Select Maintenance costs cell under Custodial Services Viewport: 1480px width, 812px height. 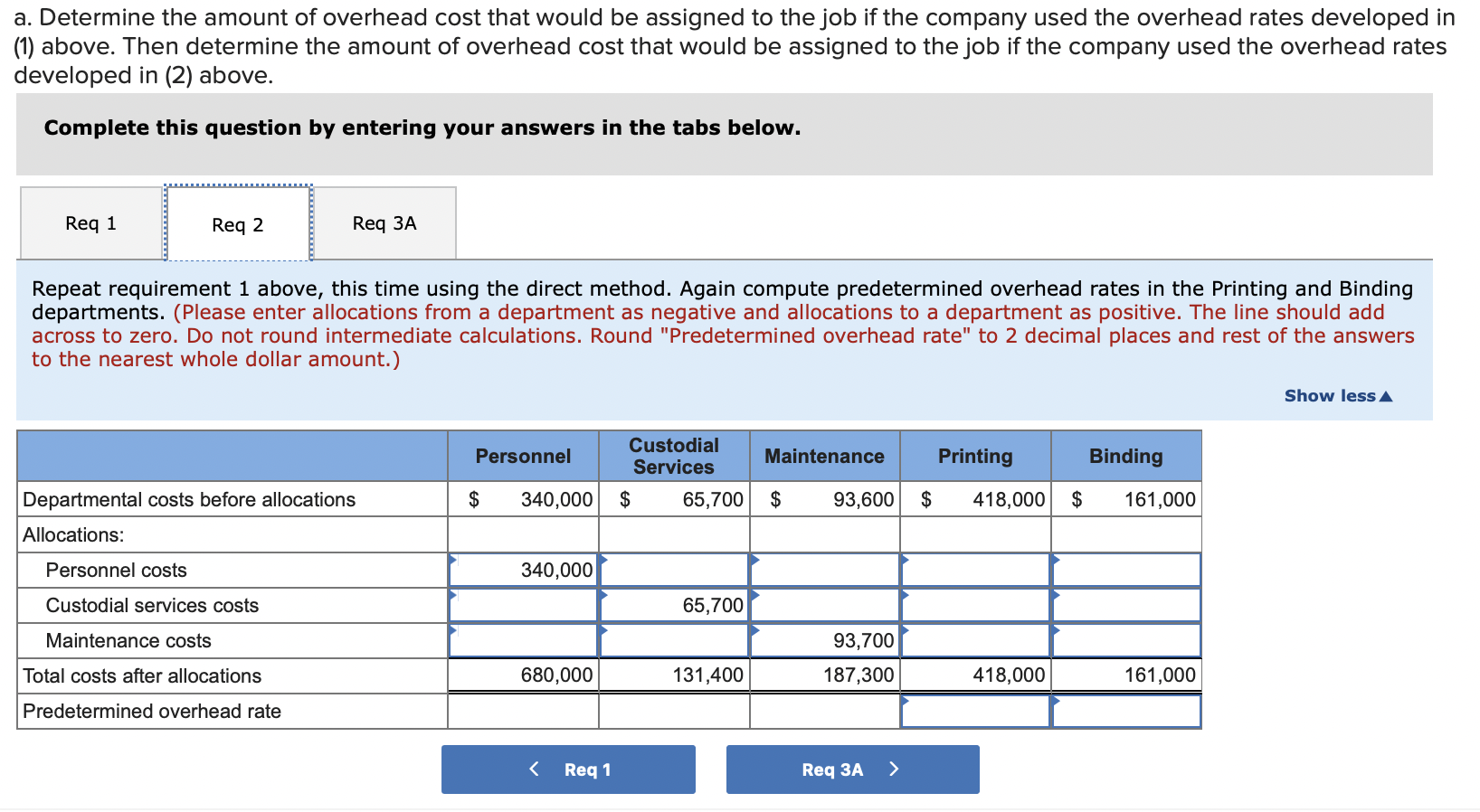tap(675, 641)
